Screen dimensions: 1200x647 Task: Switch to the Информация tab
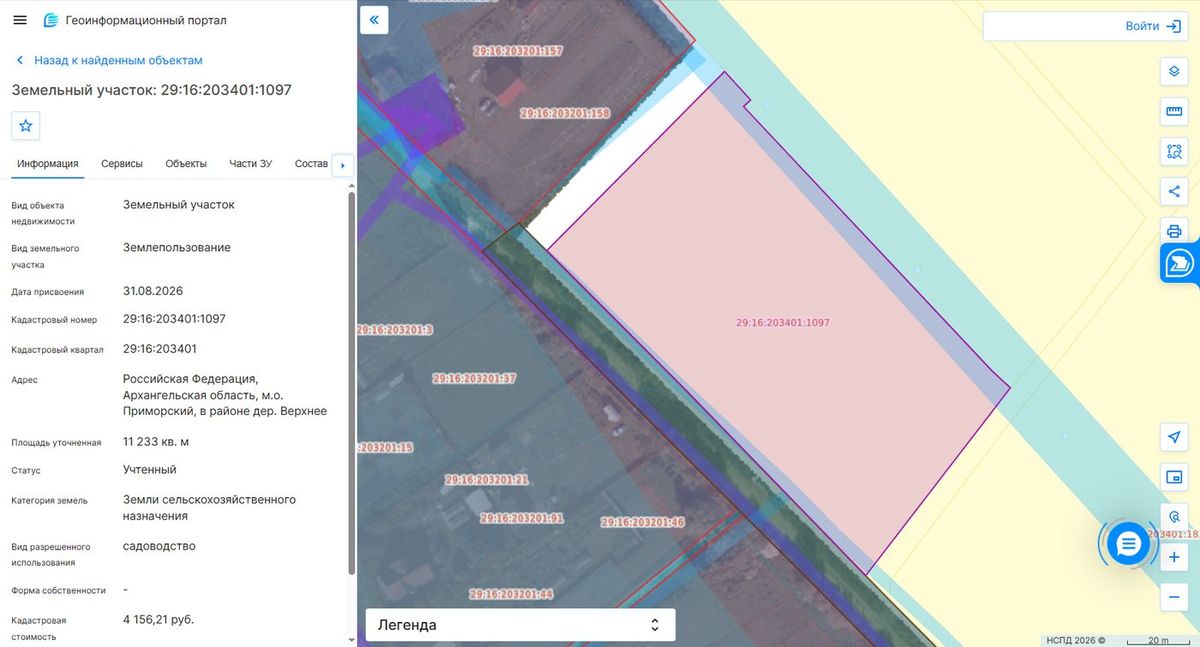[x=48, y=164]
